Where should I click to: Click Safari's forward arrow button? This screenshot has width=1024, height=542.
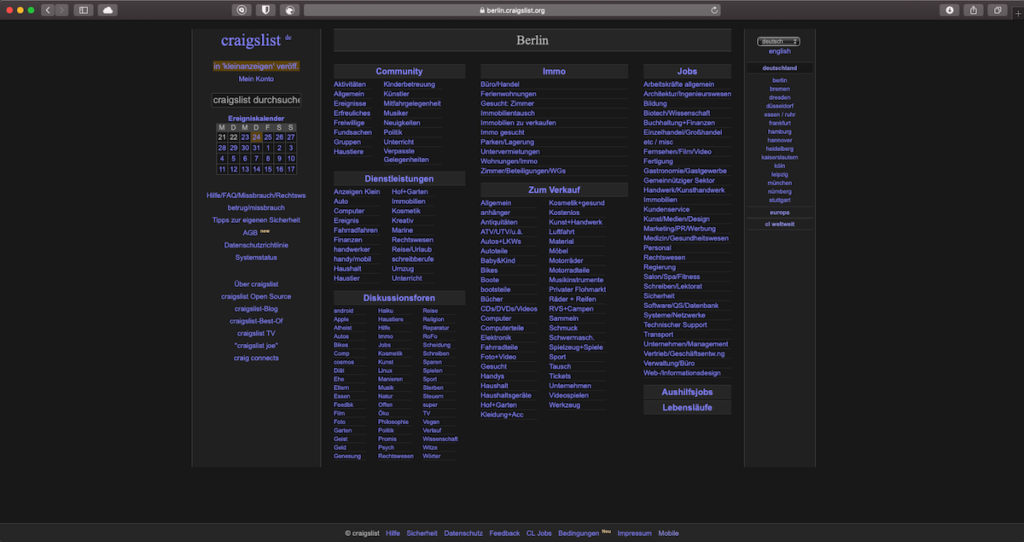[x=62, y=10]
